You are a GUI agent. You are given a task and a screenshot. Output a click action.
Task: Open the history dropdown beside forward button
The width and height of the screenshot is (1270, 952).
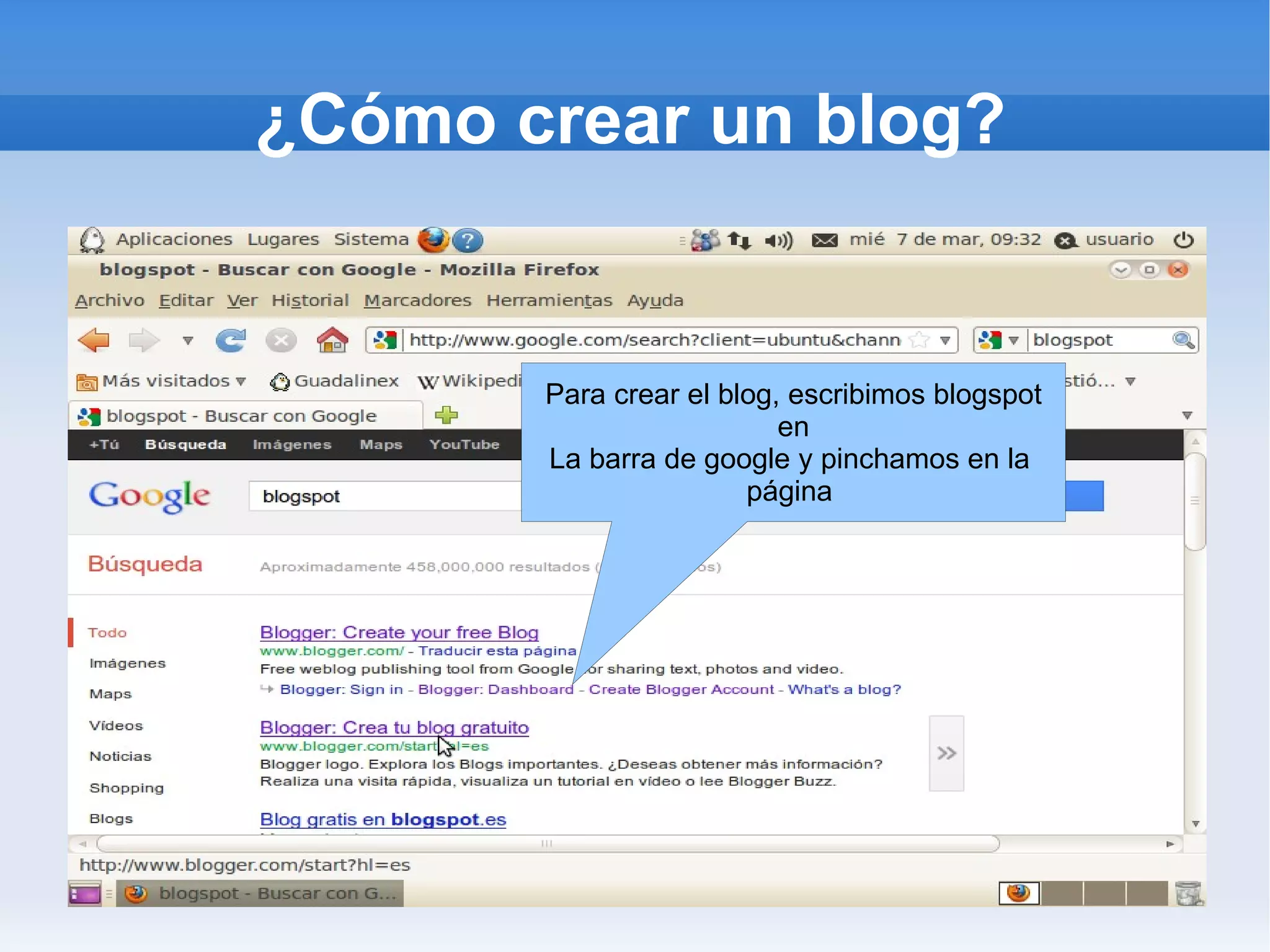(x=188, y=340)
